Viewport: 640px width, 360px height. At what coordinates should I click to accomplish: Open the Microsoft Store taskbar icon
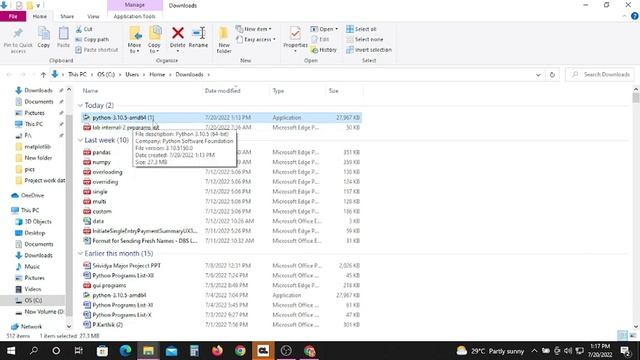click(102, 351)
